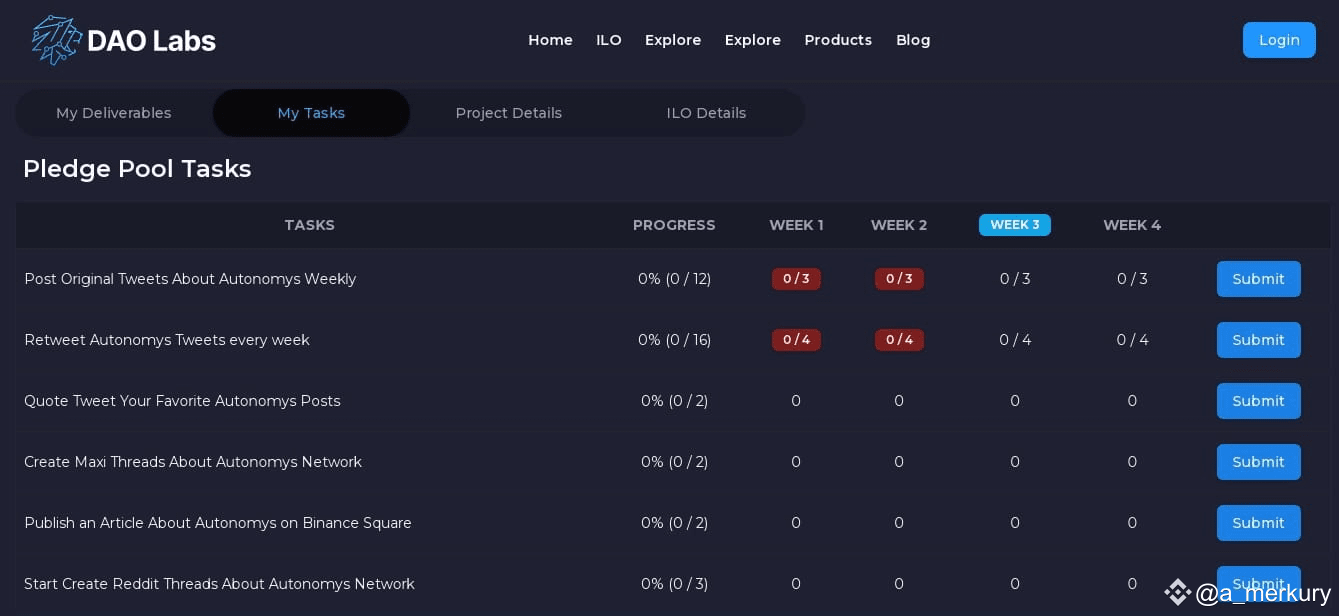Open the Project Details tab
This screenshot has height=616, width=1339.
click(508, 113)
